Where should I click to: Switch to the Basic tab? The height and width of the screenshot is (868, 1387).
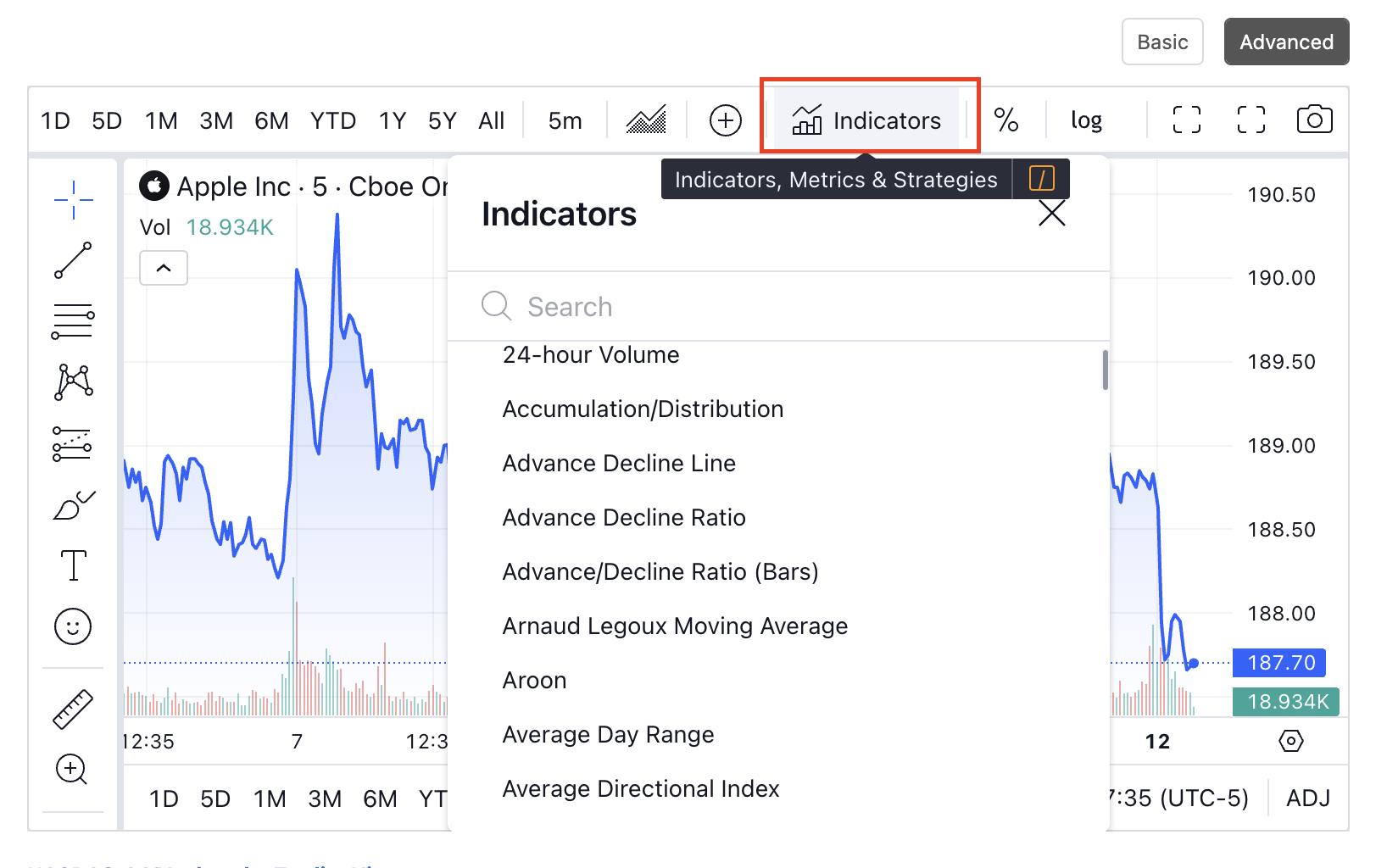(1162, 41)
